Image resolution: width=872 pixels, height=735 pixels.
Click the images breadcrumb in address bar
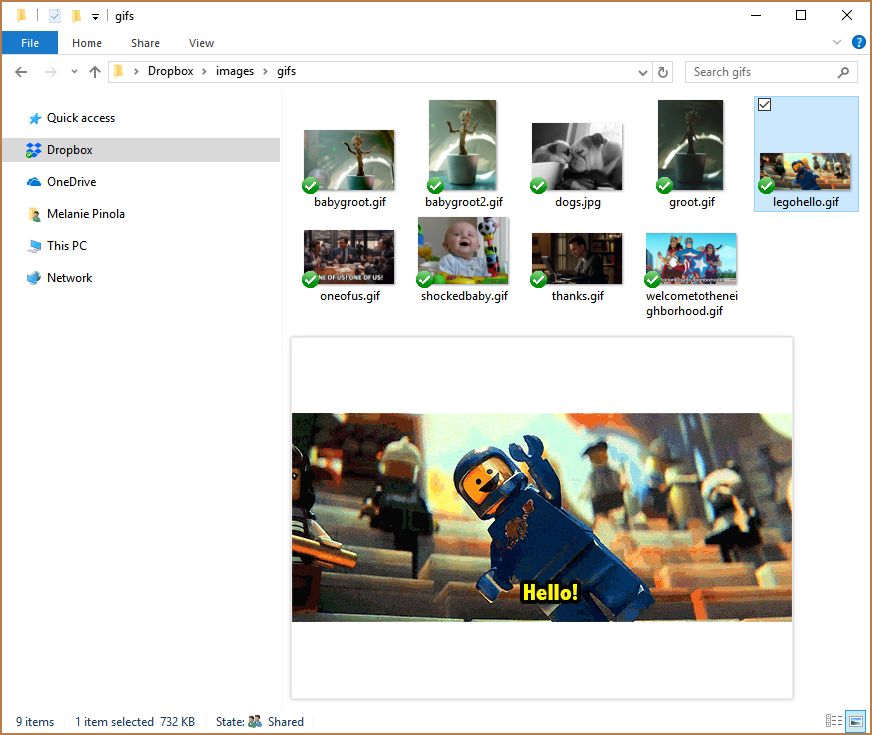tap(235, 72)
